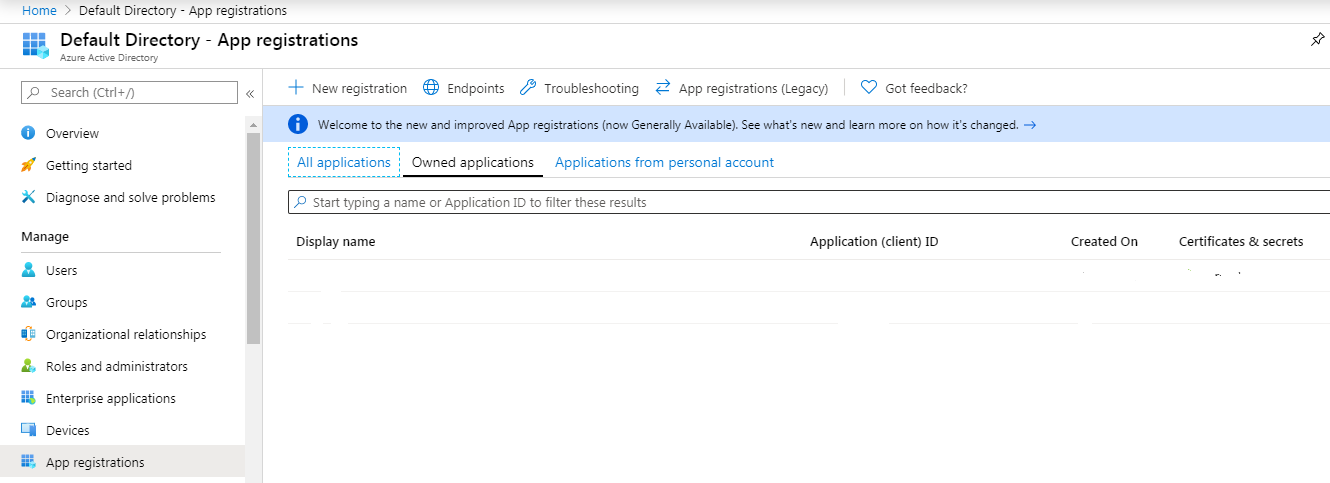Click the globe icon beside Endpoints
Screen dimensions: 1330x483
[x=431, y=88]
